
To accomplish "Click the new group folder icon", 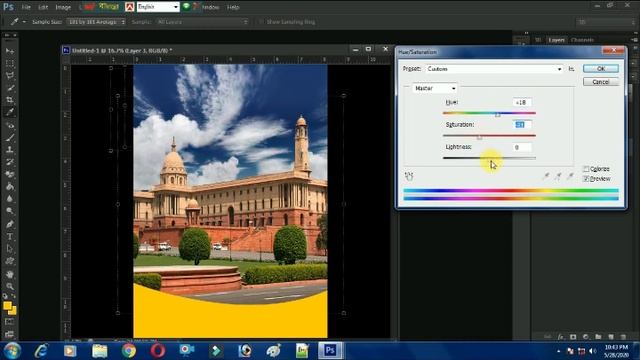I will (x=598, y=337).
